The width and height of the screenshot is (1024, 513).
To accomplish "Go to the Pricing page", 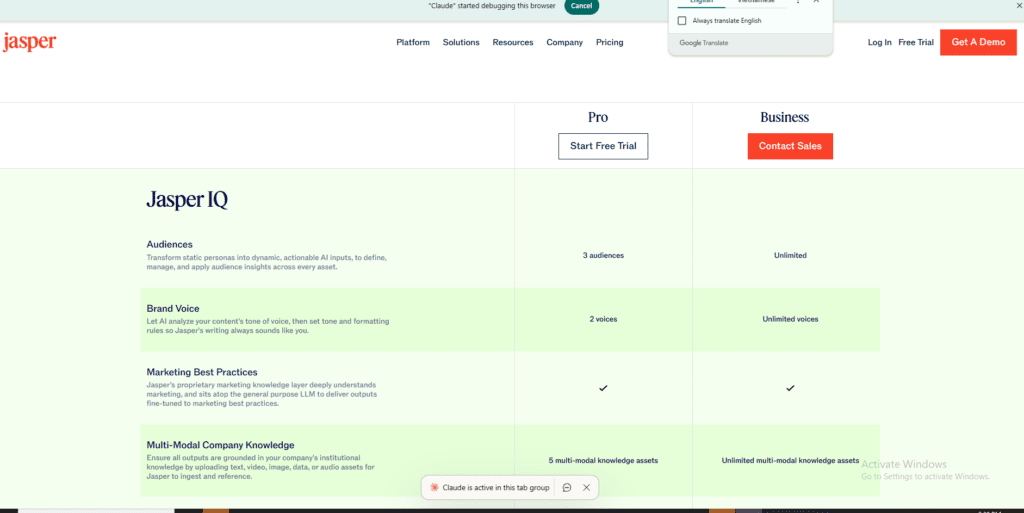I will click(609, 42).
